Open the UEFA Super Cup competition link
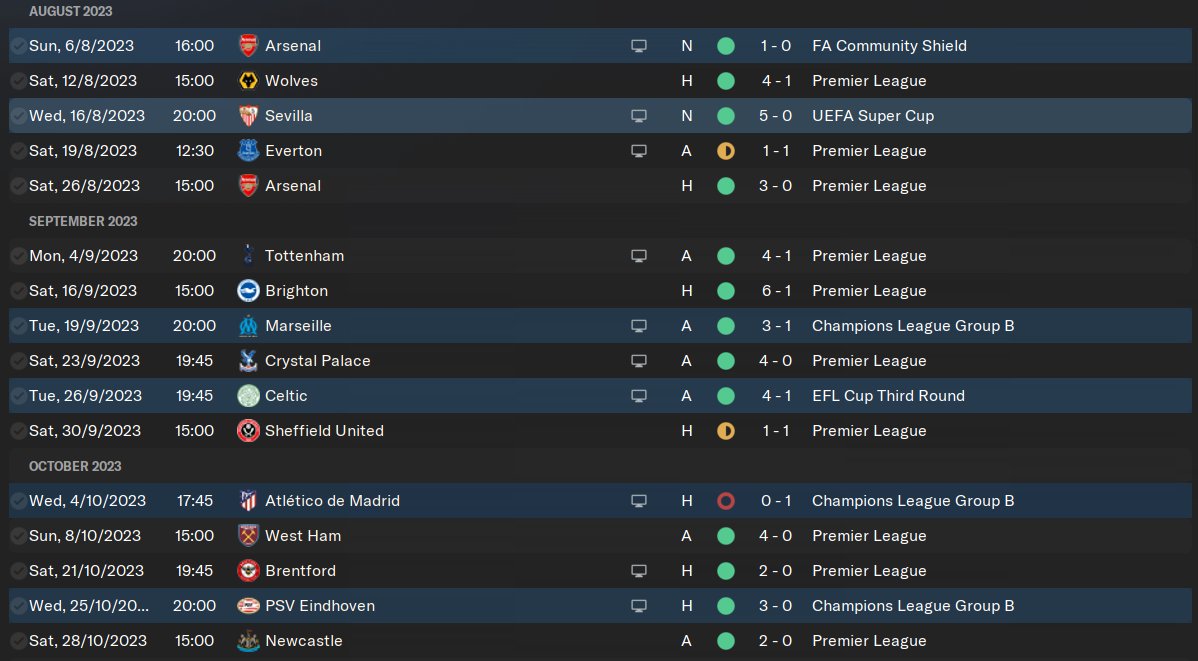The height and width of the screenshot is (661, 1198). coord(872,116)
